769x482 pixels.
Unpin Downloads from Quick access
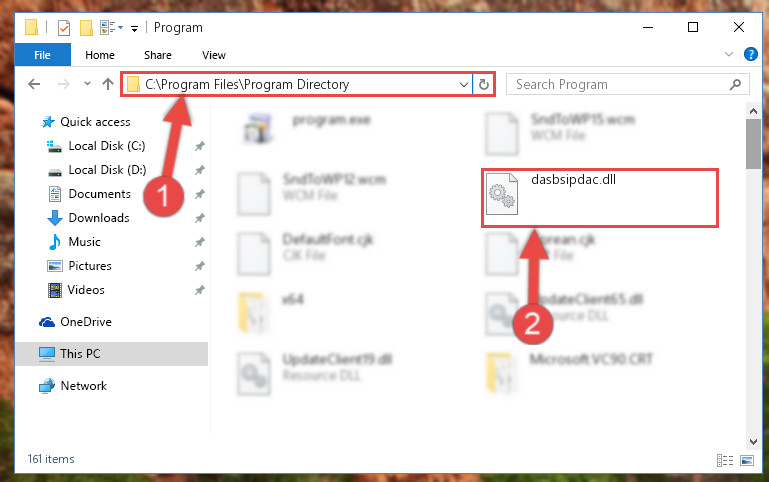point(200,218)
